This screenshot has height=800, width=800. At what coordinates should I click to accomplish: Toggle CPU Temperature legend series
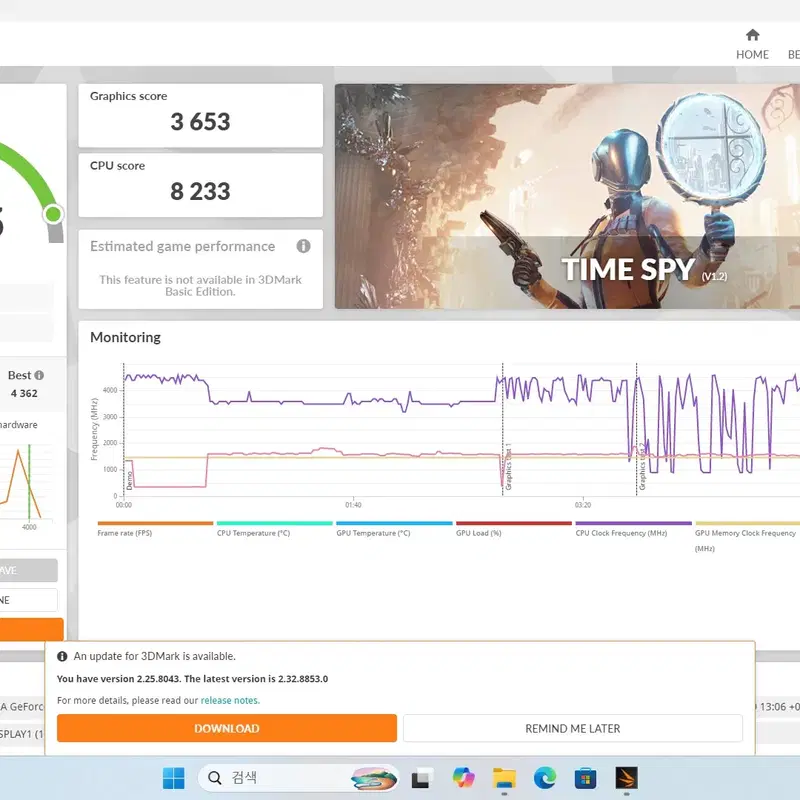(x=274, y=529)
